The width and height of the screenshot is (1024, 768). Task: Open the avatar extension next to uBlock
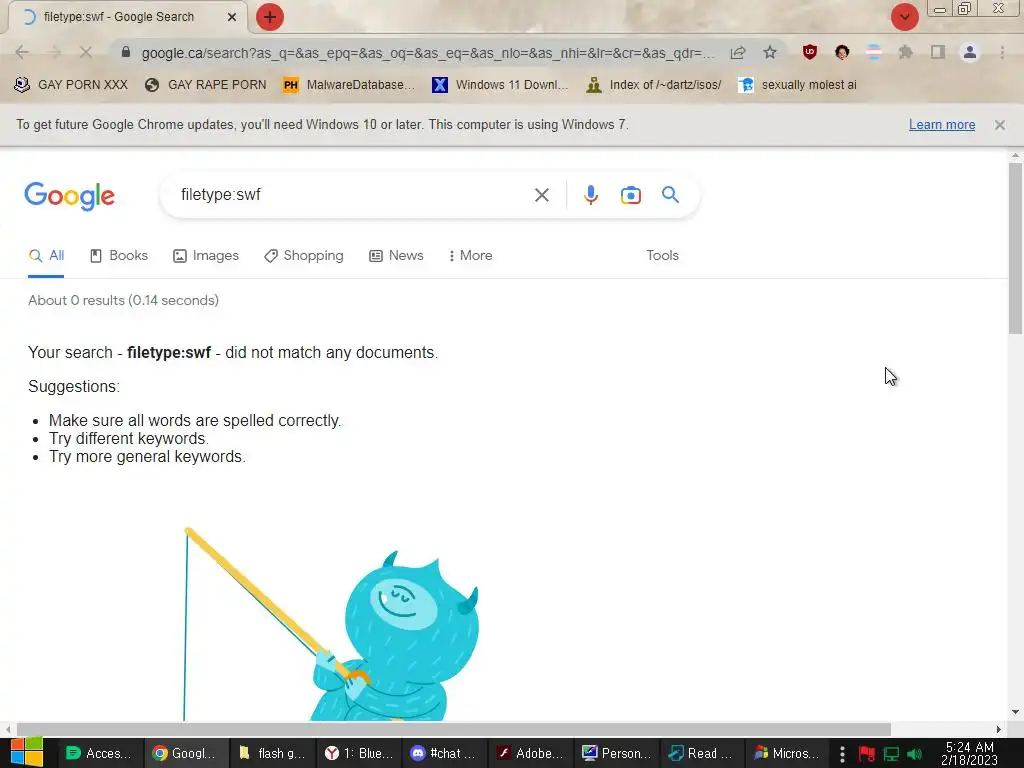click(842, 52)
